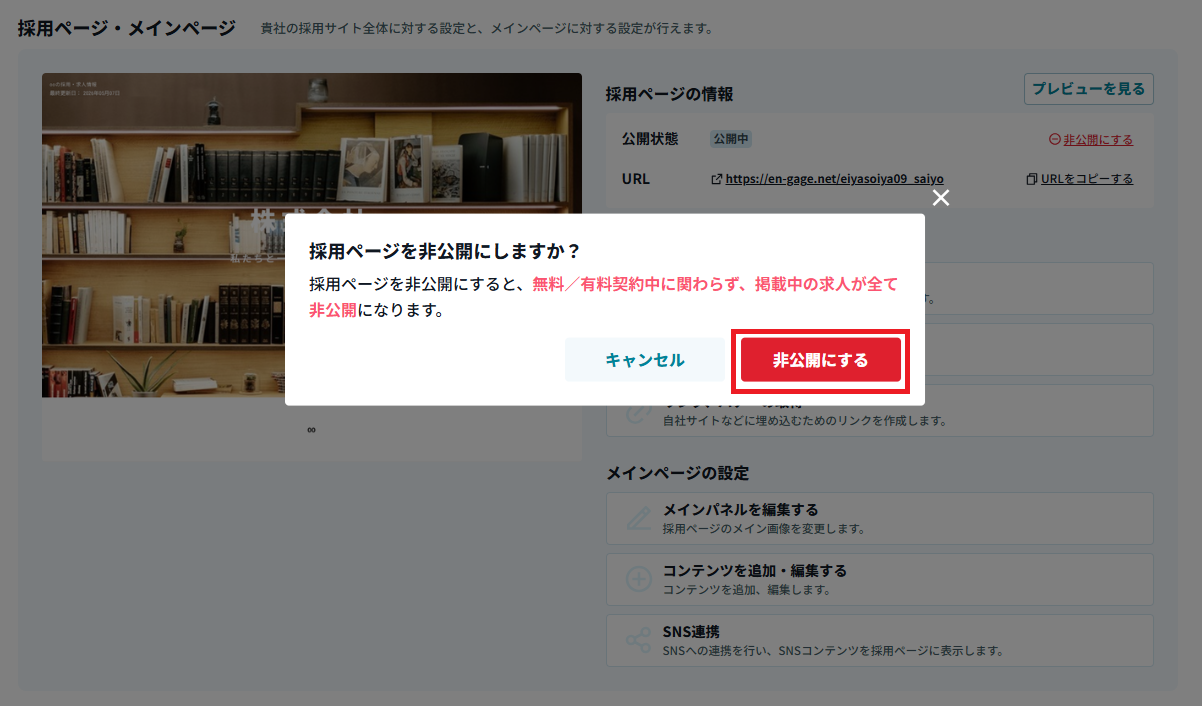Click the メインページの設定 heading

(677, 473)
